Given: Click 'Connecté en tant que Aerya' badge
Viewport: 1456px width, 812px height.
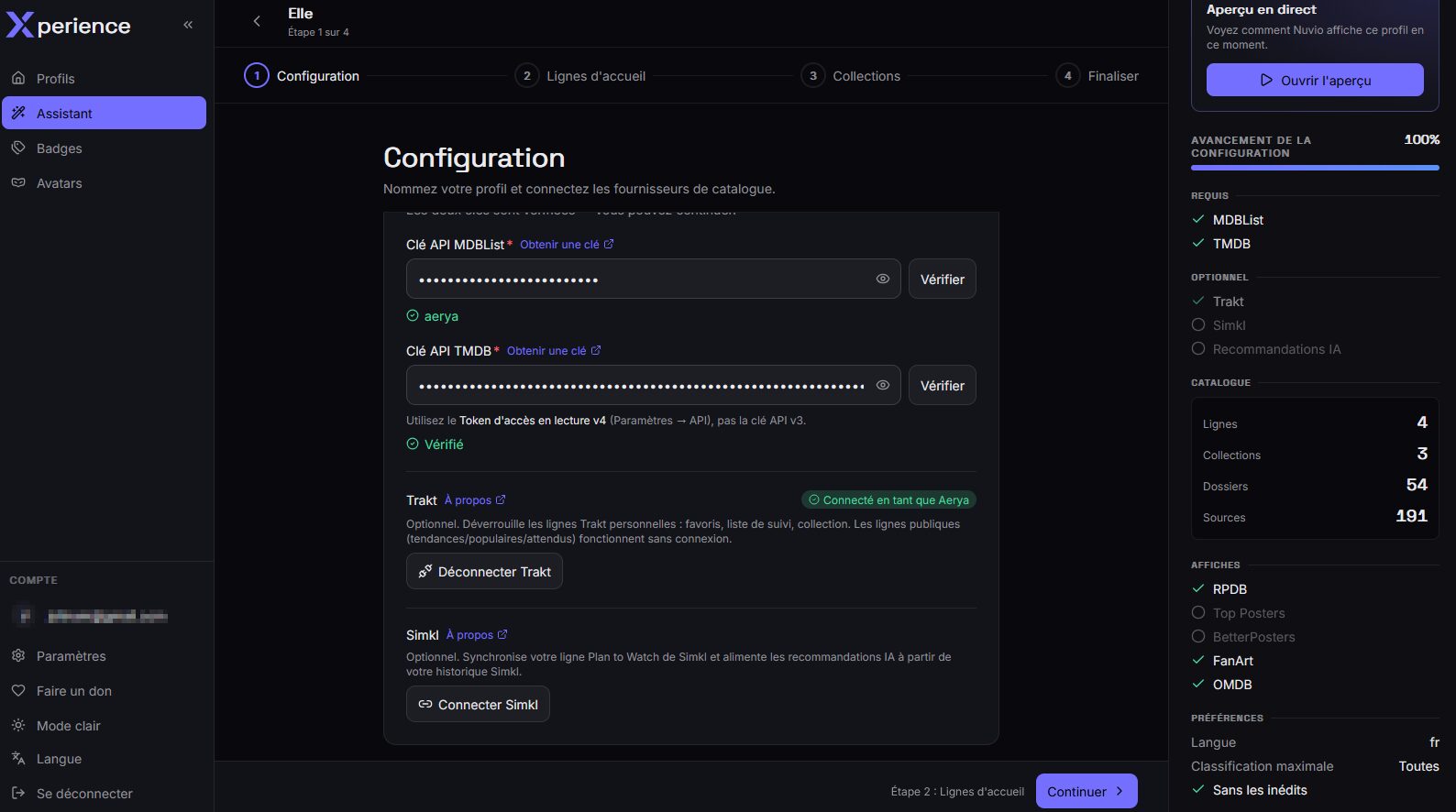Looking at the screenshot, I should pyautogui.click(x=889, y=500).
